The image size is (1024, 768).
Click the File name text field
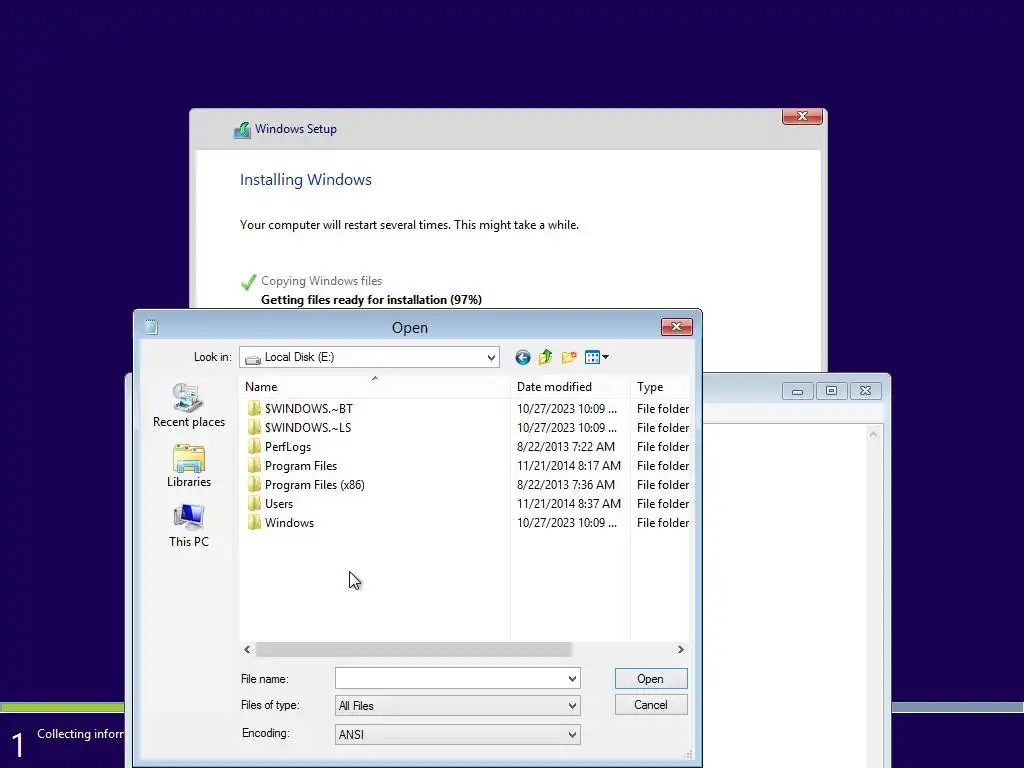pyautogui.click(x=451, y=679)
